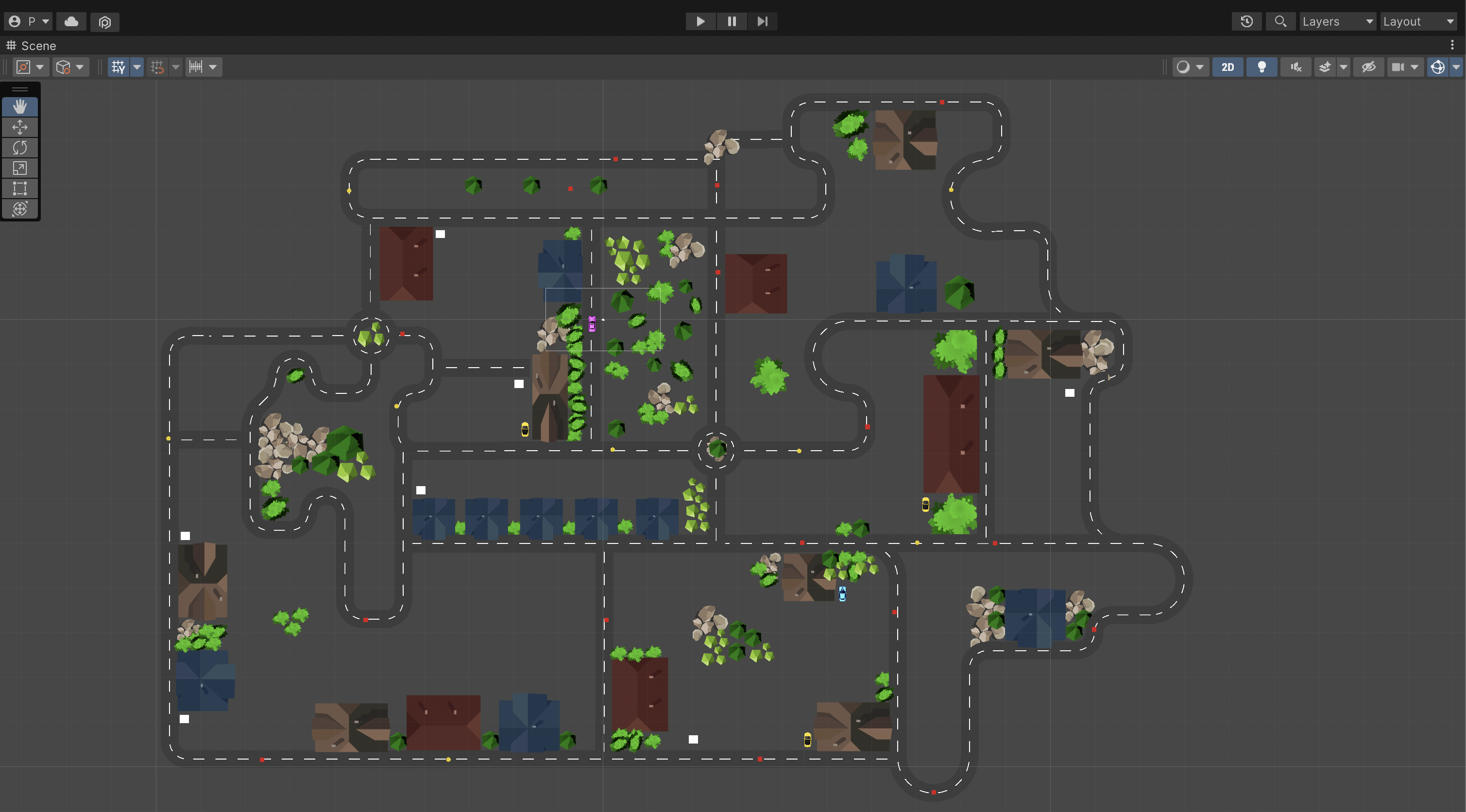
Task: Open the Undo History clock icon
Action: tap(1246, 22)
